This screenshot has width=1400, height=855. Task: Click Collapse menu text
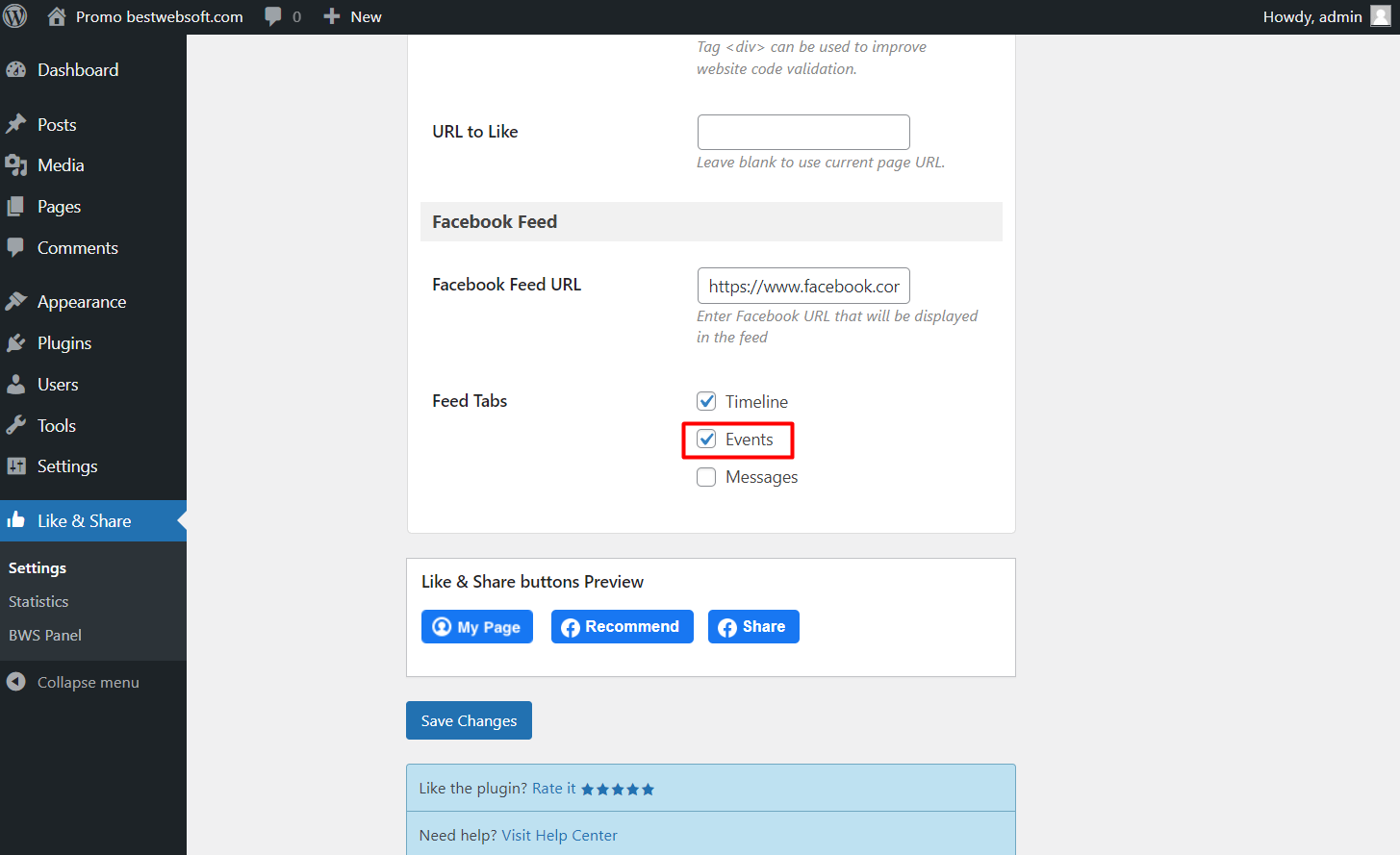89,682
